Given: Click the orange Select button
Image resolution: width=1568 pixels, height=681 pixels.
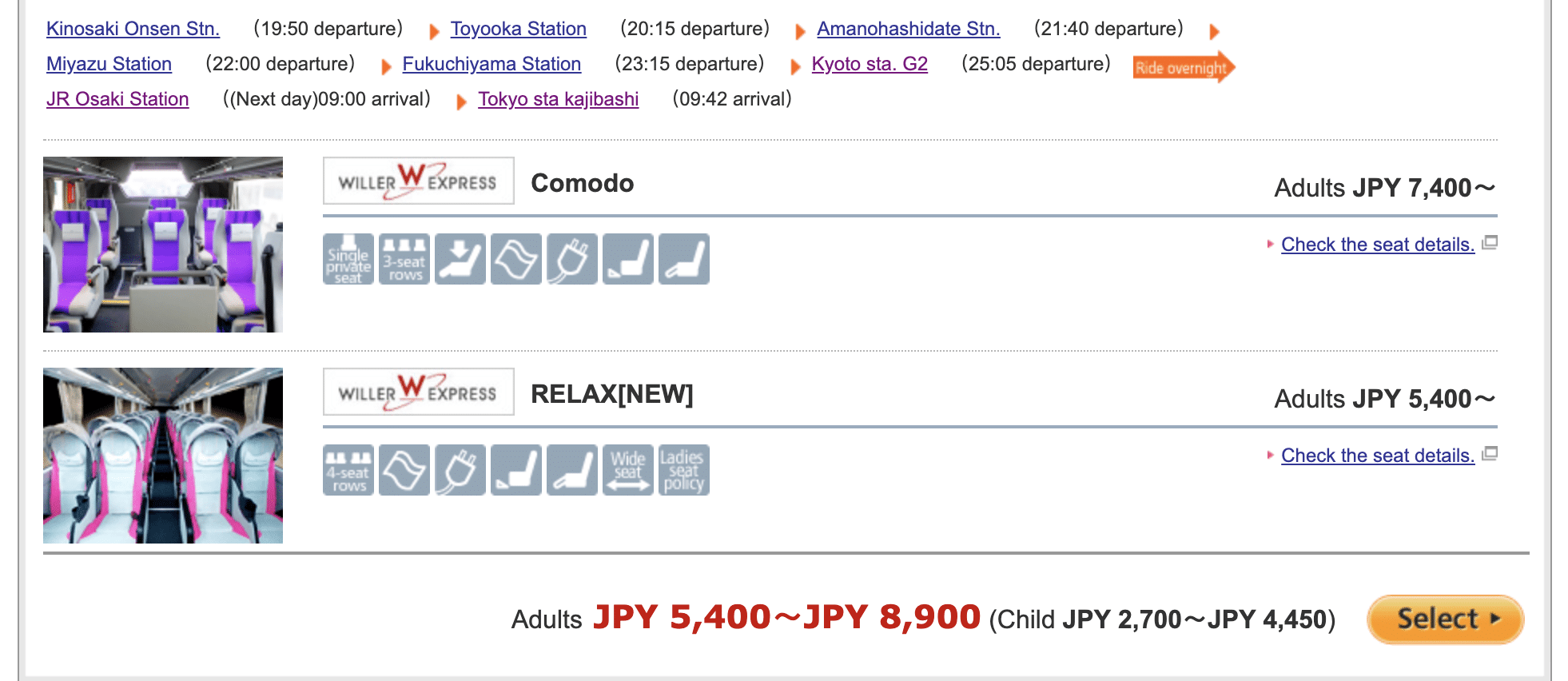Looking at the screenshot, I should click(x=1446, y=619).
